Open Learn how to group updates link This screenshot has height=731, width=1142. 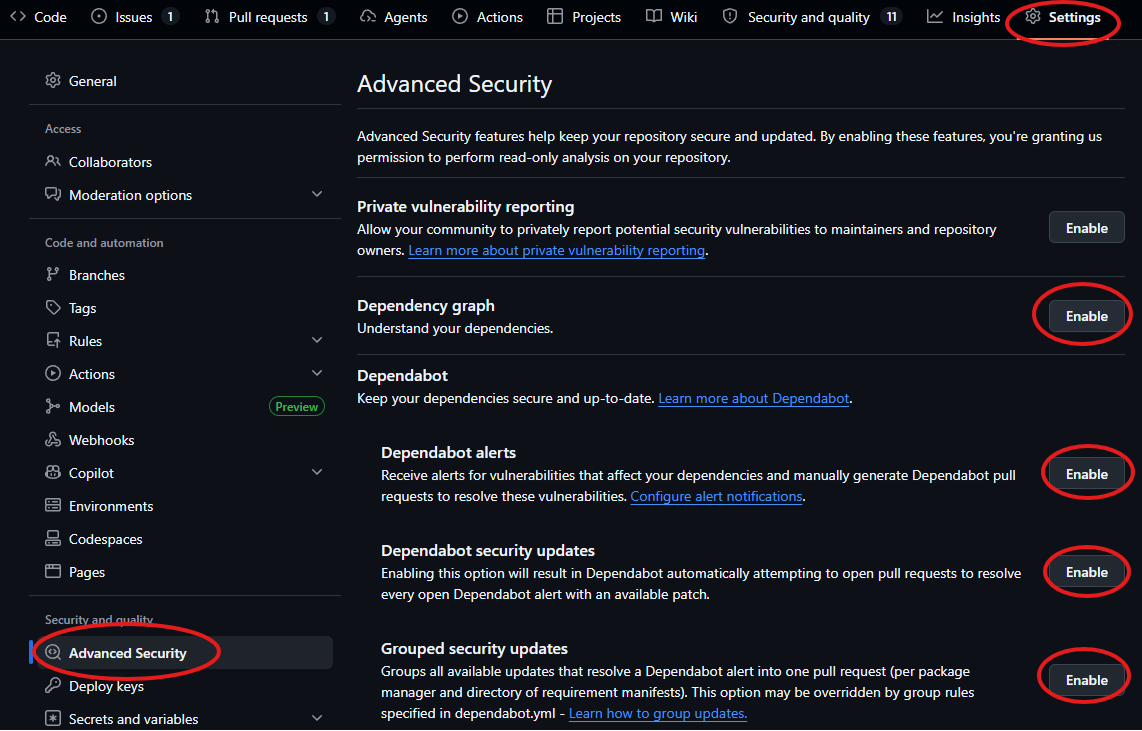[x=658, y=714]
